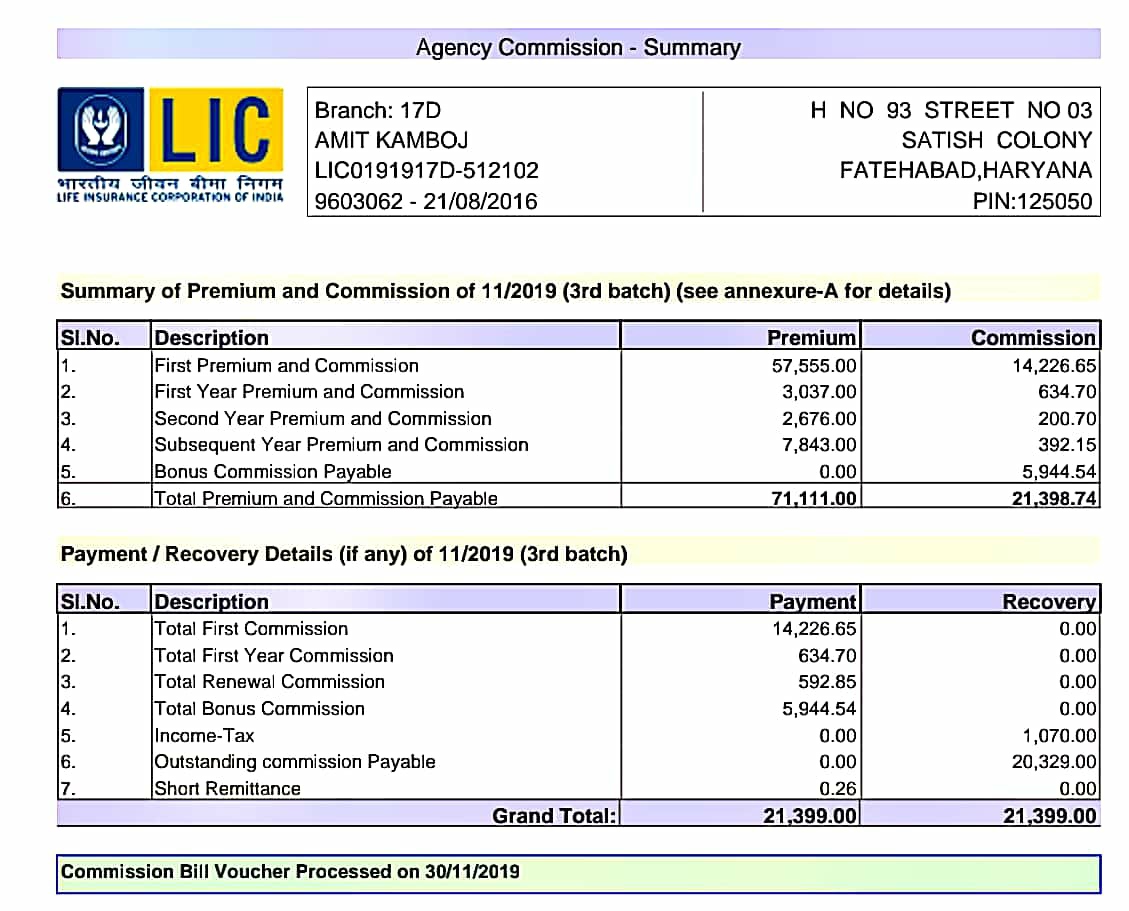Select 'Bonus Commission Payable' description
Viewport: 1129px width, 911px height.
(x=273, y=472)
